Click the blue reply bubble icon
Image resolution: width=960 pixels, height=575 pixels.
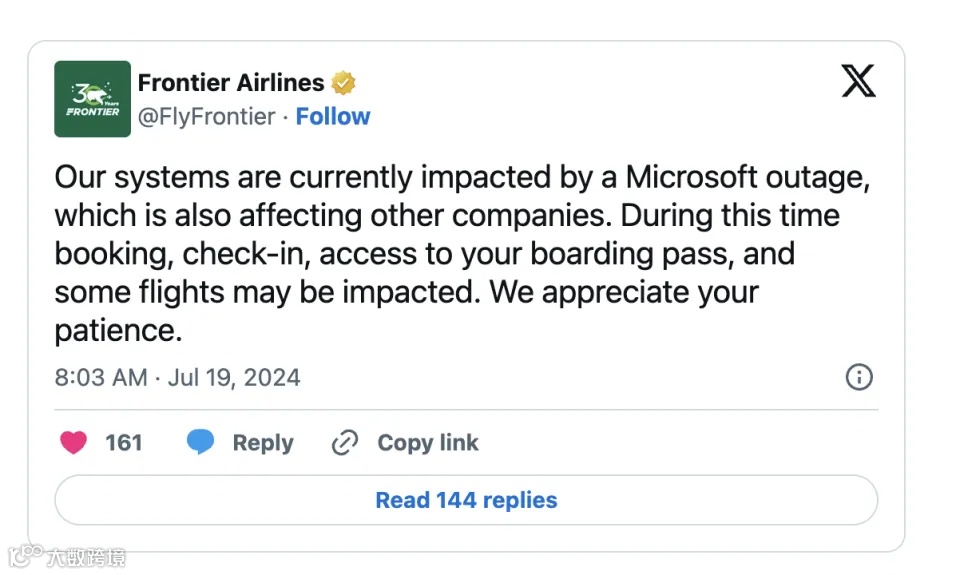click(201, 443)
